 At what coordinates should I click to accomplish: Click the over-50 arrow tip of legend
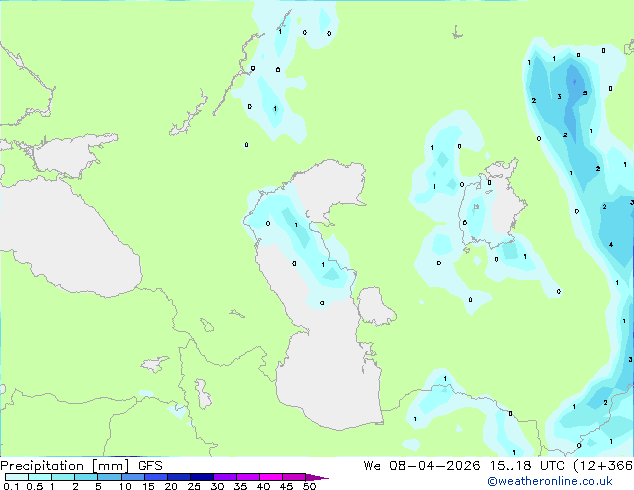(x=317, y=477)
